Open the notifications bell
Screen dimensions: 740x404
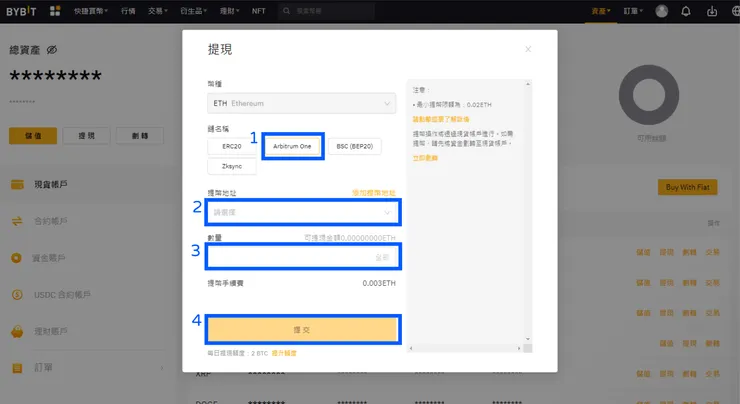(x=686, y=11)
